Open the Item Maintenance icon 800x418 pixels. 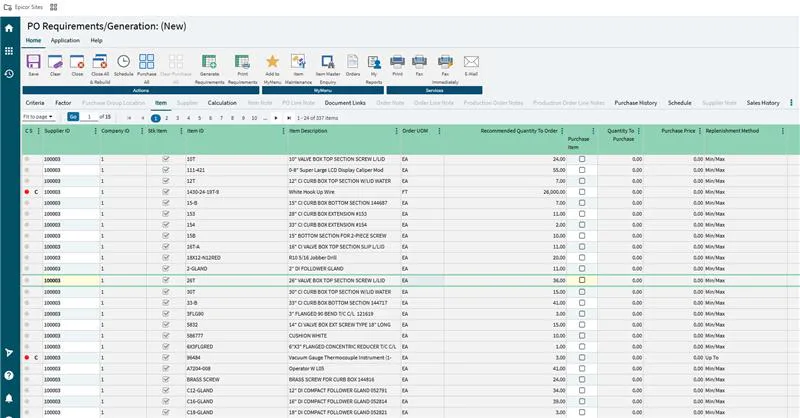coord(298,62)
